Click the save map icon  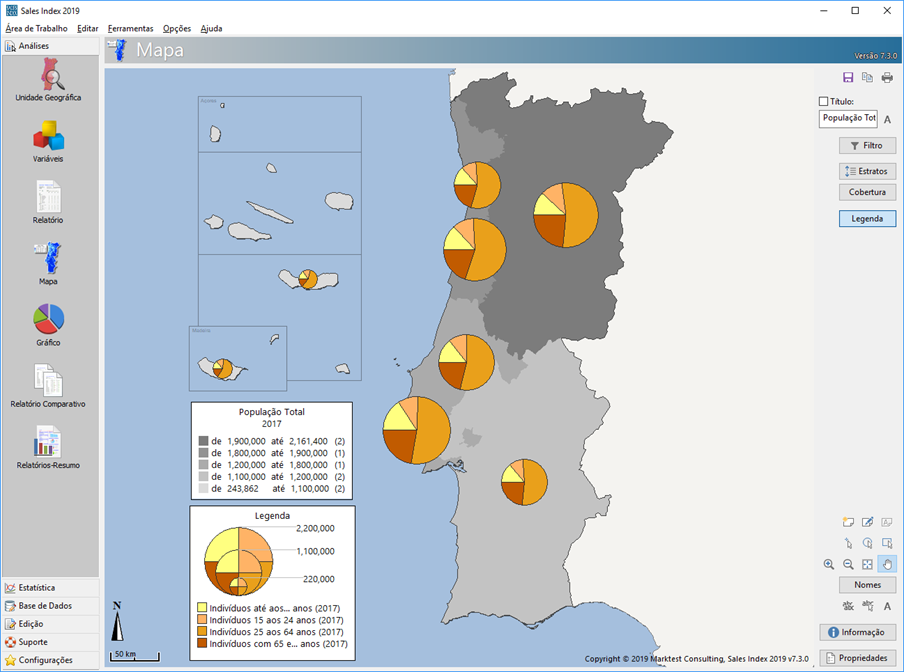tap(848, 78)
